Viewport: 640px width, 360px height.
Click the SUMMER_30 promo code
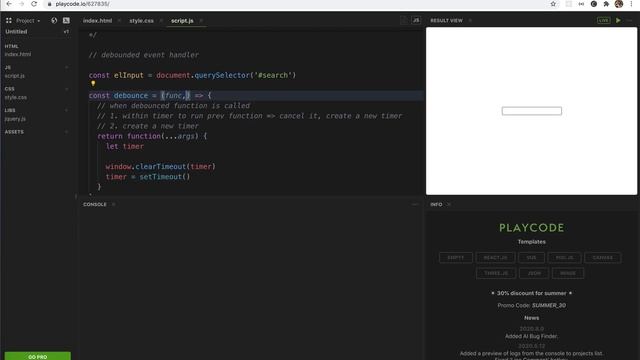[549, 305]
